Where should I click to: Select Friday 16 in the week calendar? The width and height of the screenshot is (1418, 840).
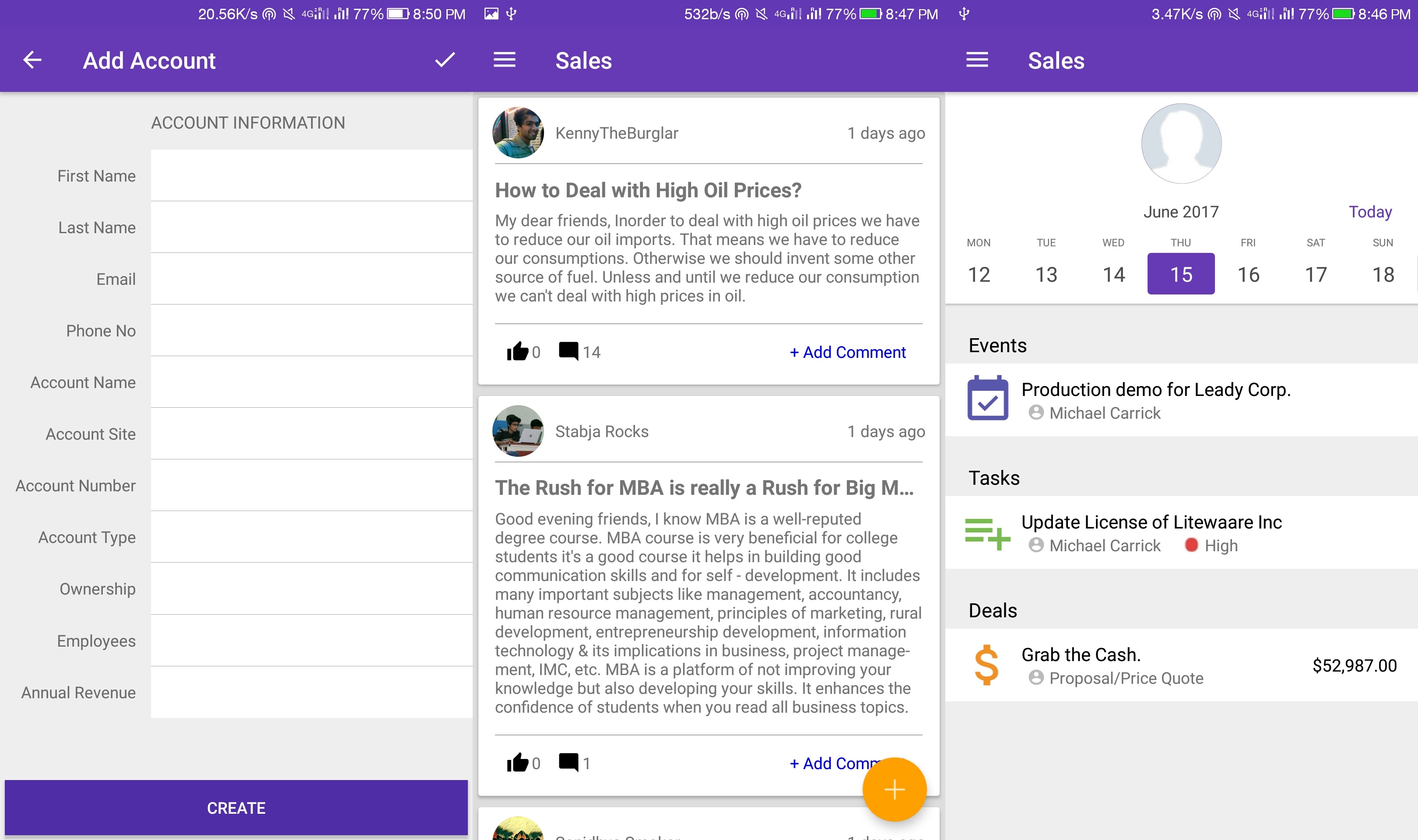[1248, 274]
